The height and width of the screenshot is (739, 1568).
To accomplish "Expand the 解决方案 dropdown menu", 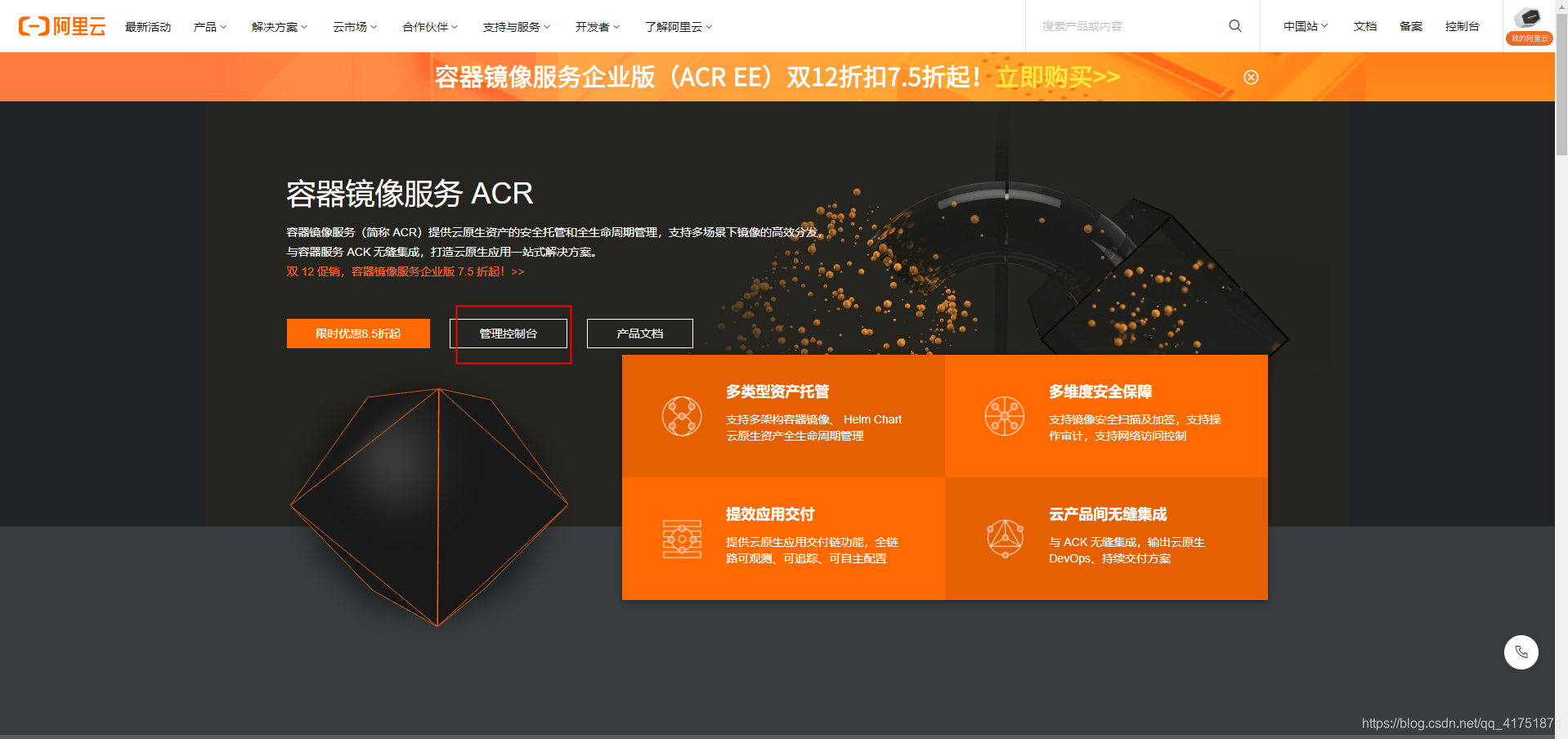I will [280, 27].
